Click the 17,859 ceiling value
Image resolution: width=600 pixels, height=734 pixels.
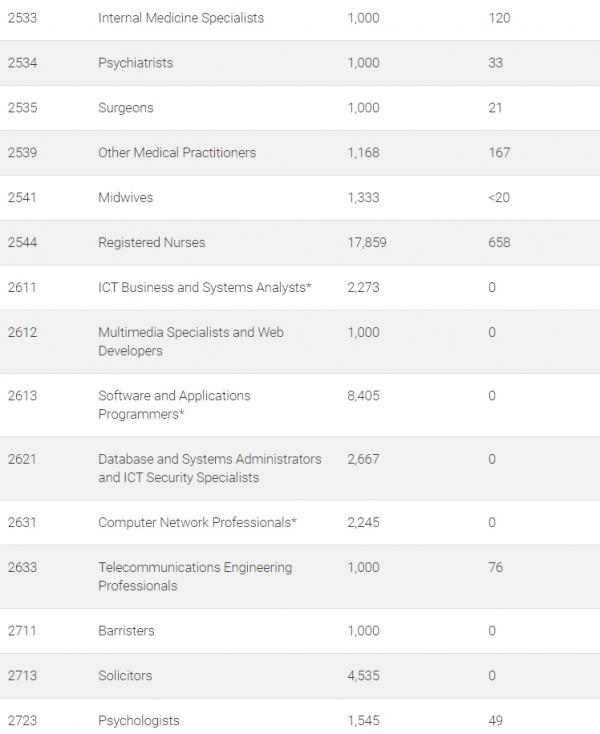pyautogui.click(x=367, y=243)
